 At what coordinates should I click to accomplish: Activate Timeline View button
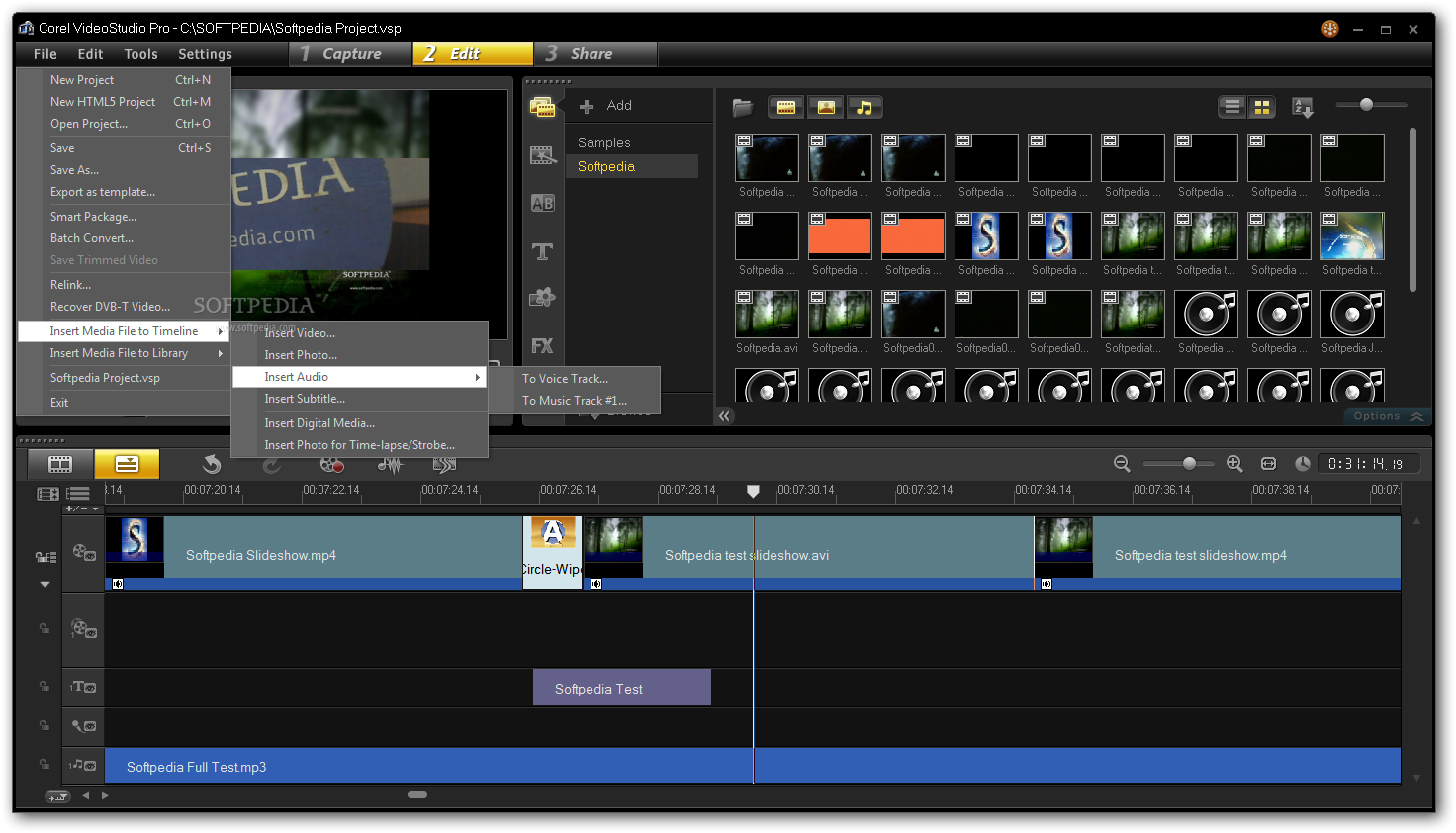point(127,463)
